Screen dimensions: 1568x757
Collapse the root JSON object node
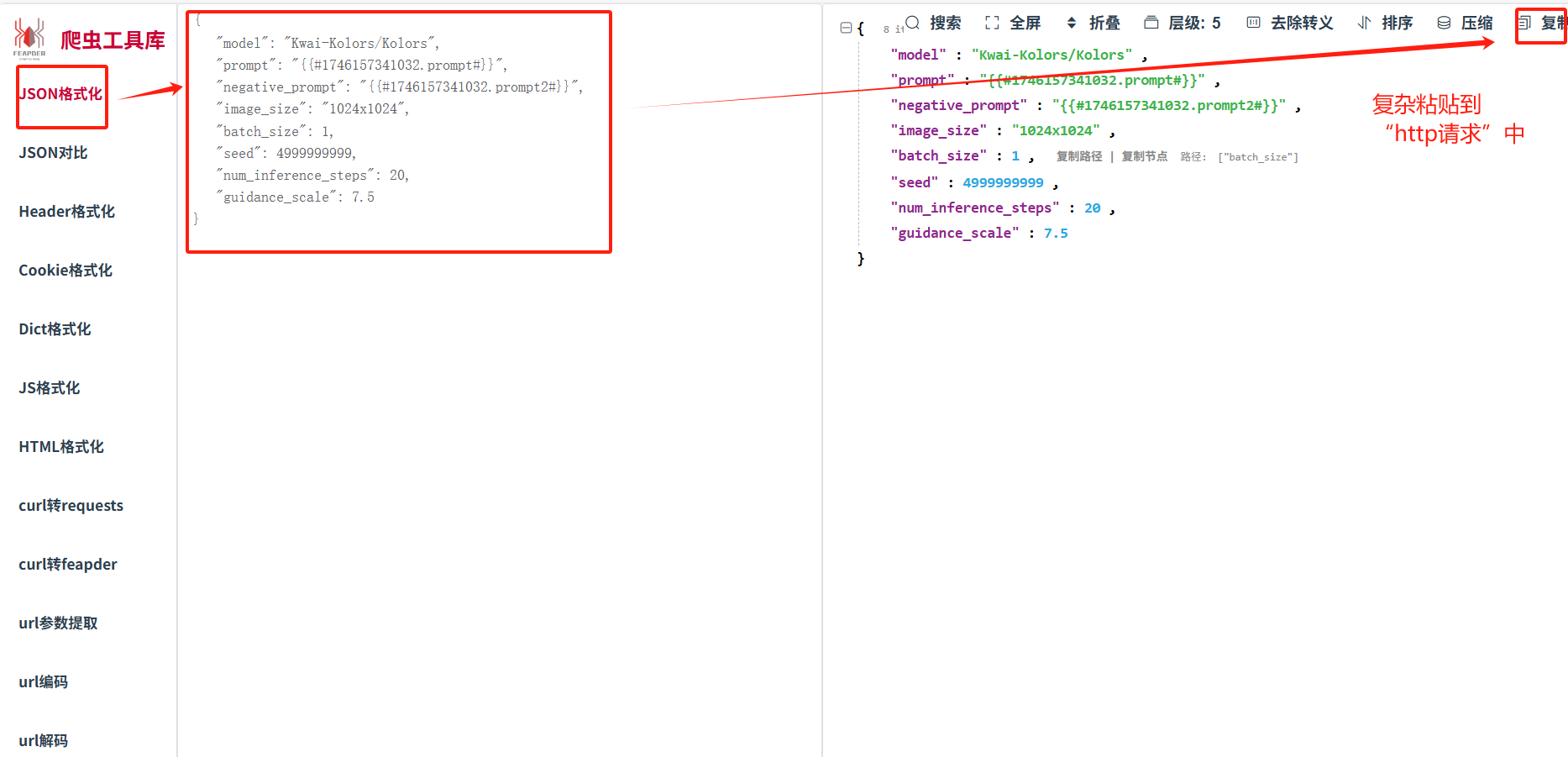point(846,28)
